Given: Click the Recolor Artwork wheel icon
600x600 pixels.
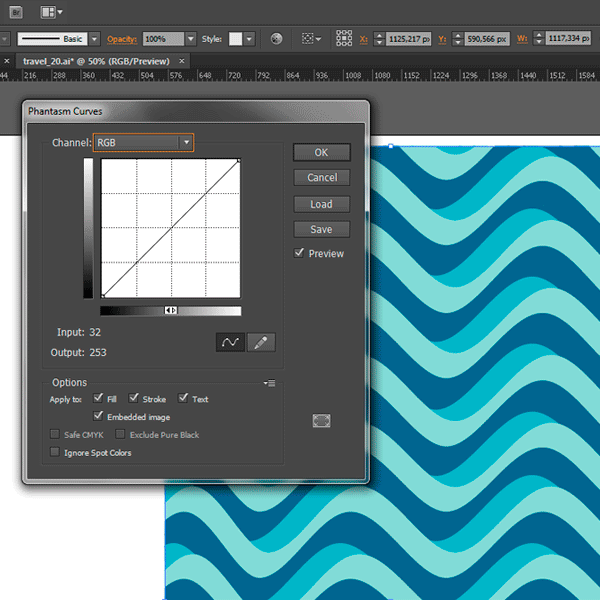Looking at the screenshot, I should (276, 39).
